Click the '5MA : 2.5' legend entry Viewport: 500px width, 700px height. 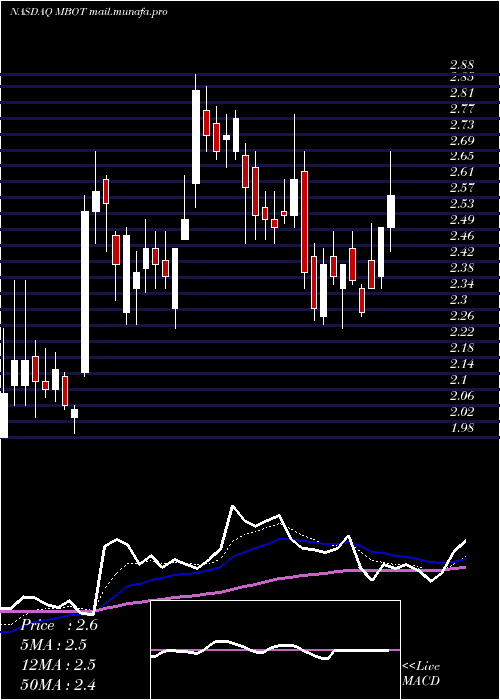(54, 645)
